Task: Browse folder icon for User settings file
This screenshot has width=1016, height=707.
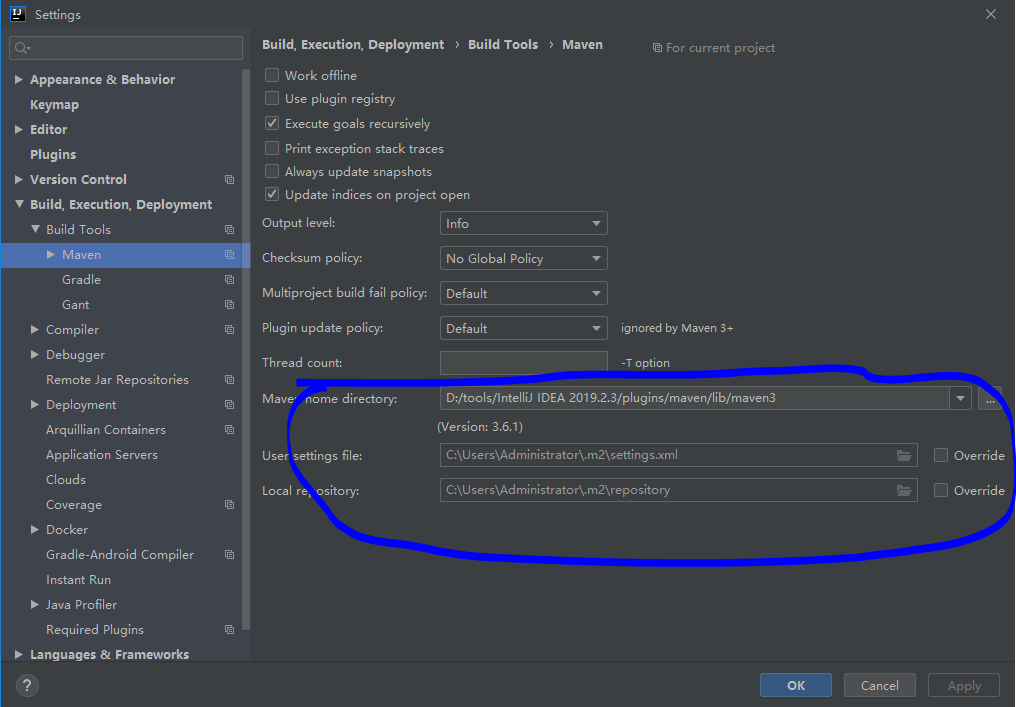Action: tap(904, 456)
